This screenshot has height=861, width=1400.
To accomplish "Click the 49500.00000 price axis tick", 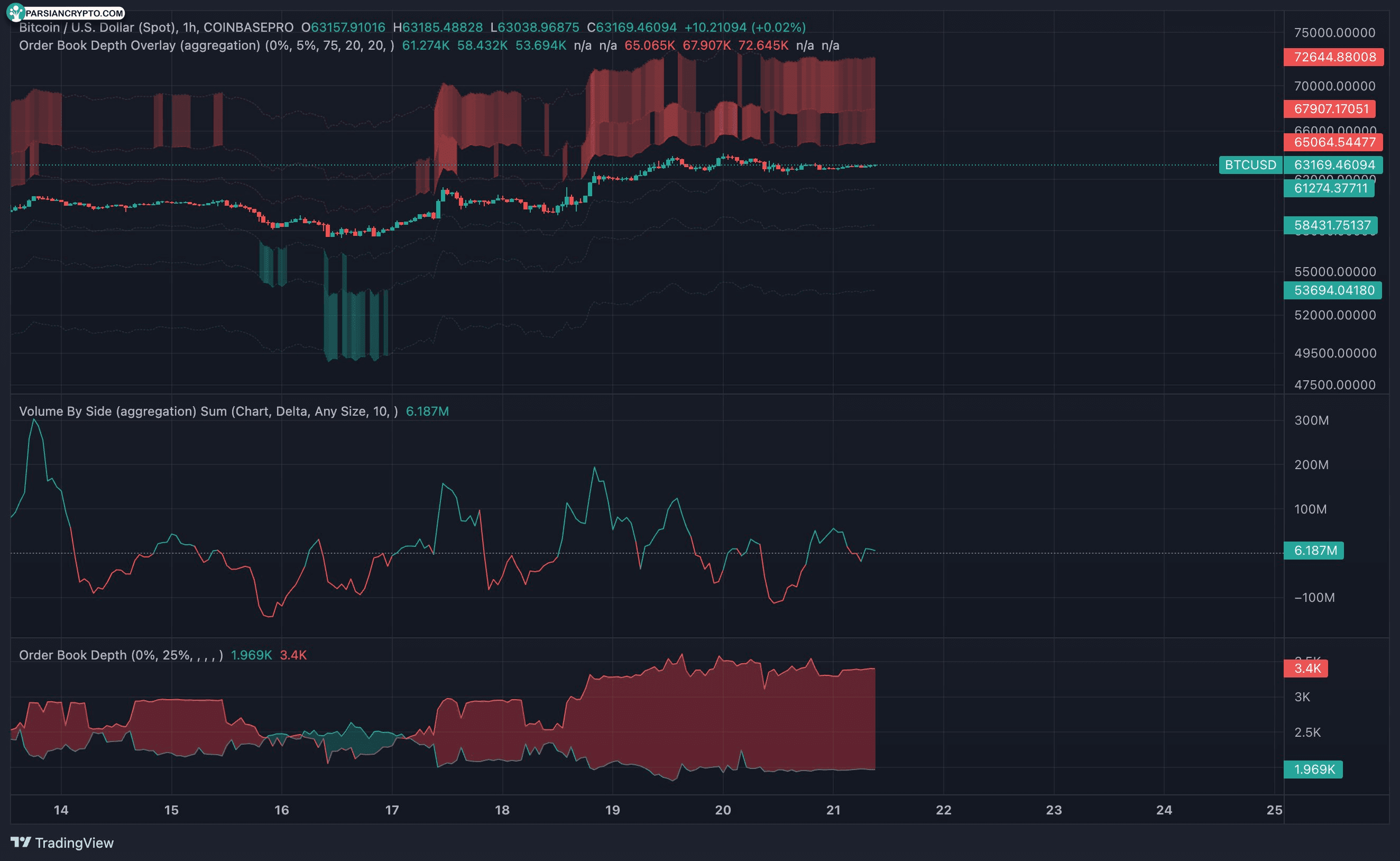I will 1334,353.
